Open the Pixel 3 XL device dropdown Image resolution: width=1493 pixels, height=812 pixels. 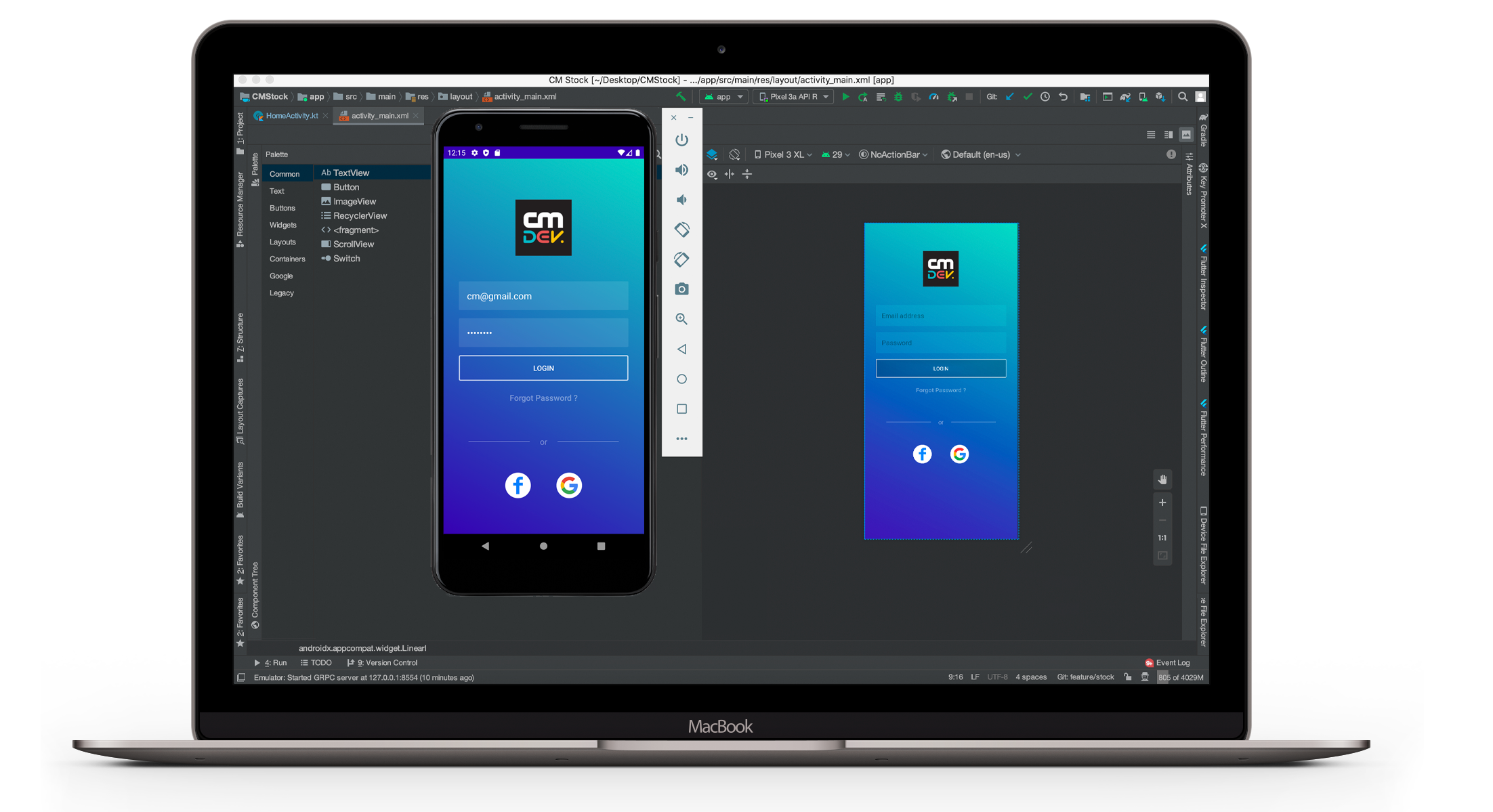(x=782, y=154)
